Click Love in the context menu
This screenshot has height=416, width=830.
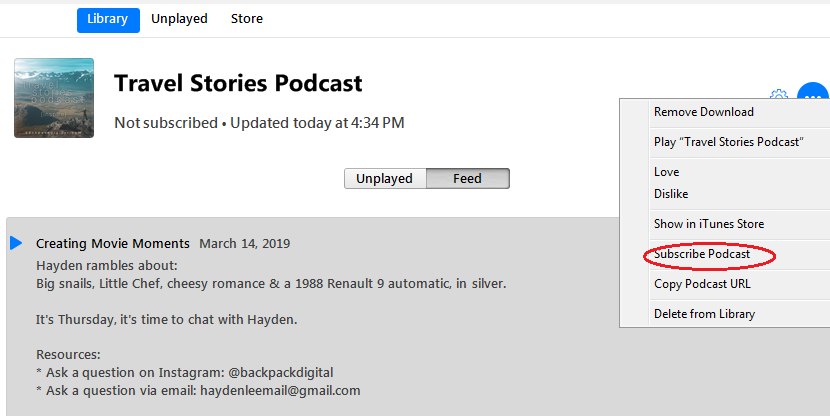click(667, 172)
